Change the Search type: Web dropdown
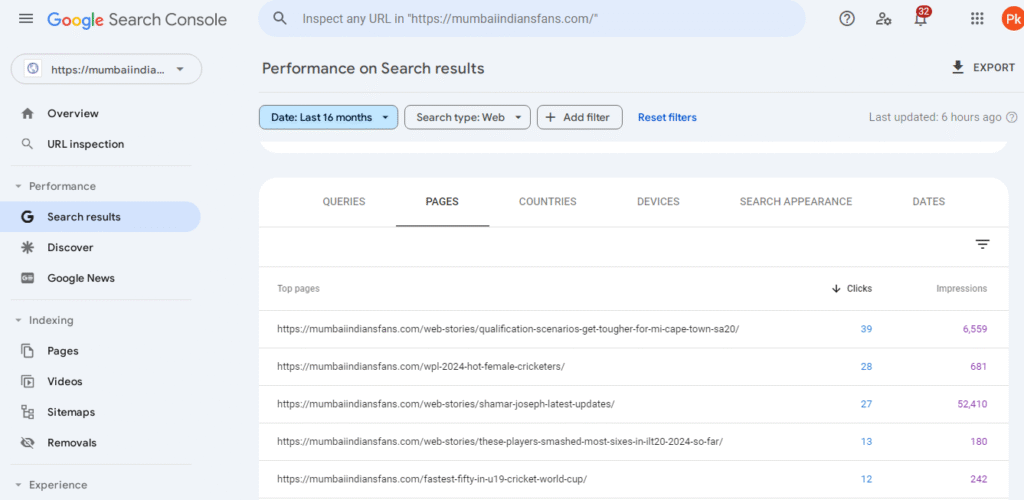The image size is (1024, 500). click(x=466, y=117)
